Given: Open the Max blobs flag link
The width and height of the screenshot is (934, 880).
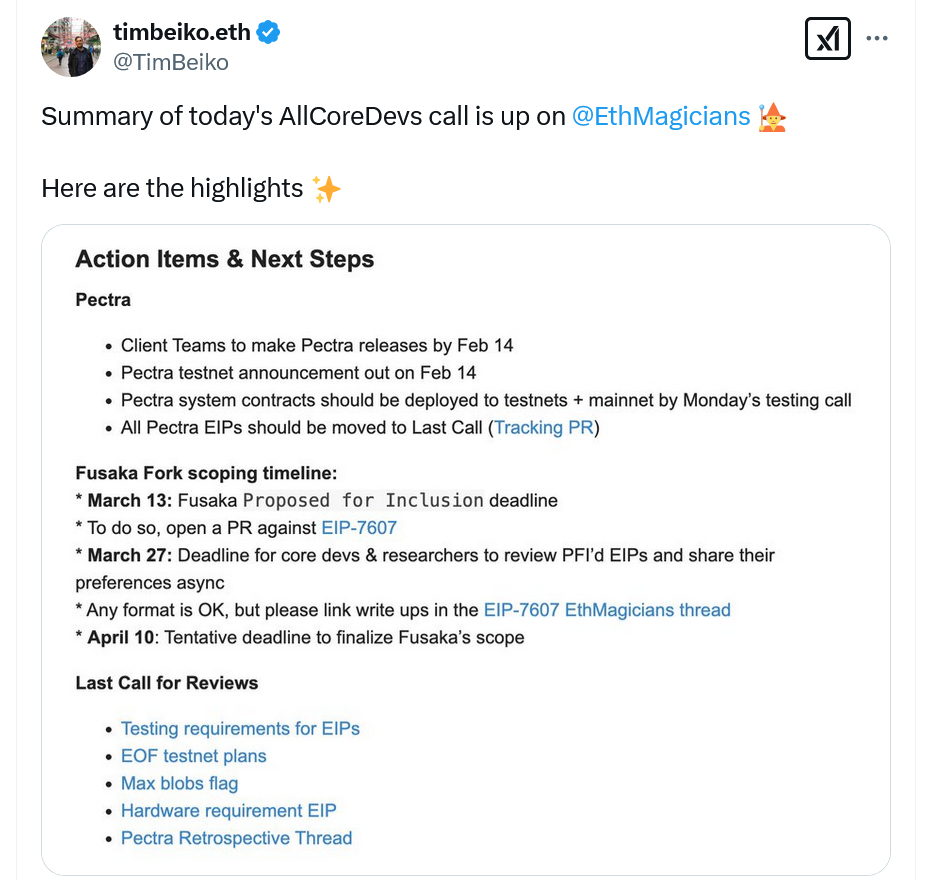Looking at the screenshot, I should coord(180,783).
